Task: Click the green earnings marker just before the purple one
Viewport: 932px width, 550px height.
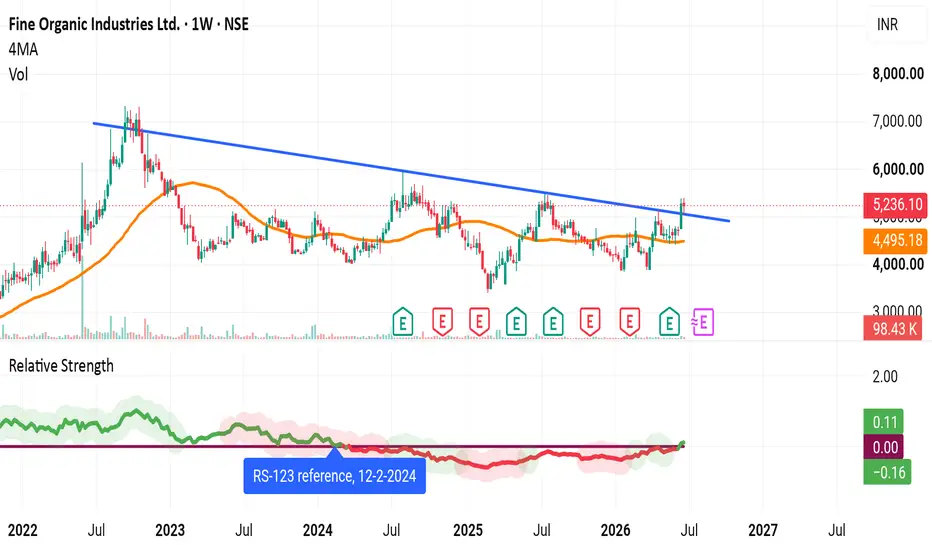Action: coord(670,322)
